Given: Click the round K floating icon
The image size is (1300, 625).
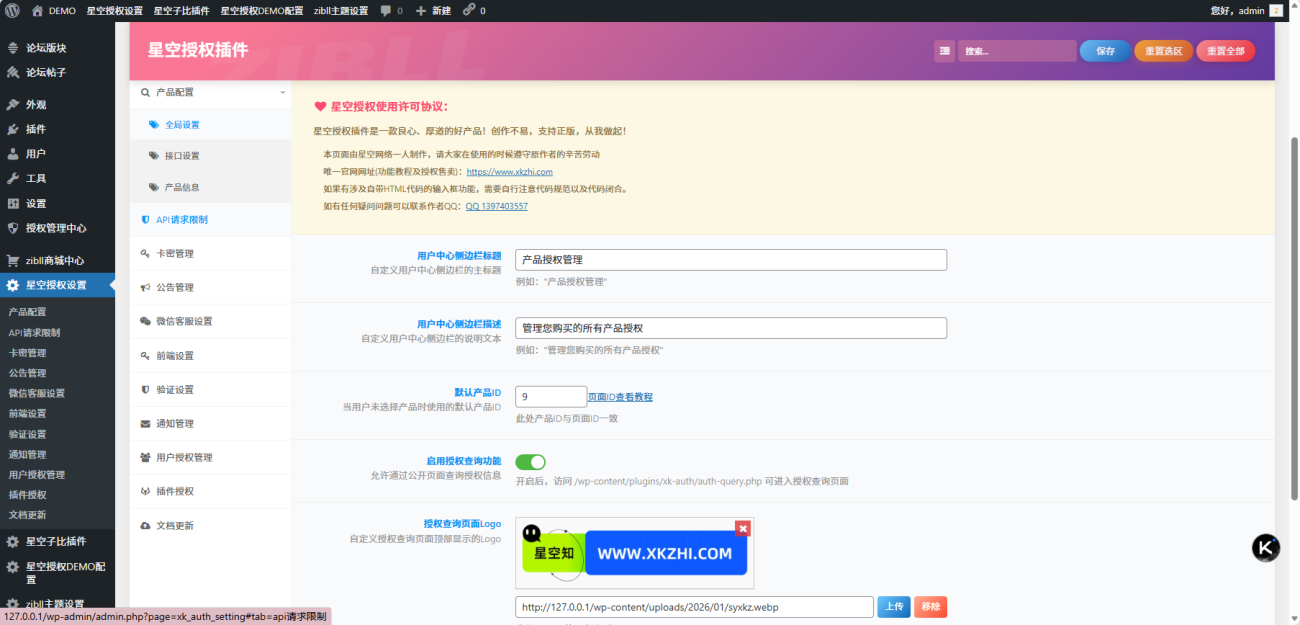Looking at the screenshot, I should [x=1266, y=548].
